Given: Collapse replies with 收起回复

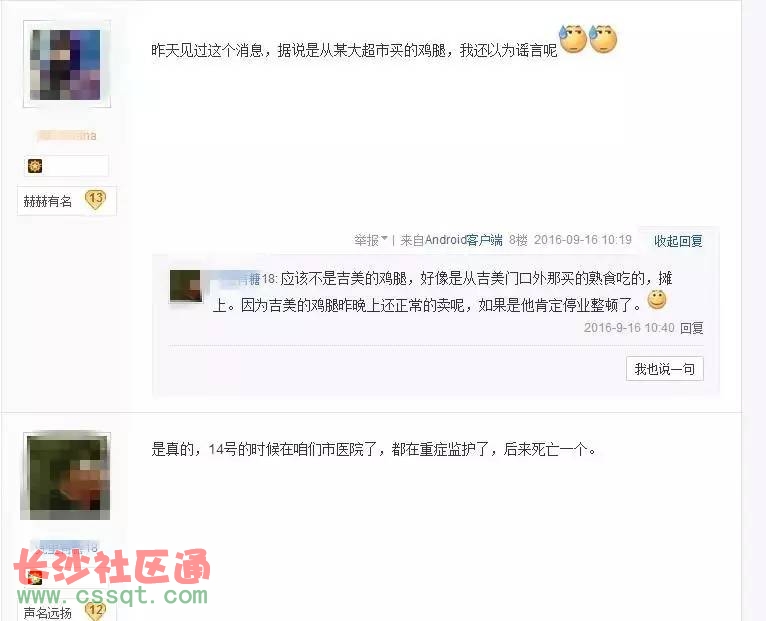Looking at the screenshot, I should point(678,240).
